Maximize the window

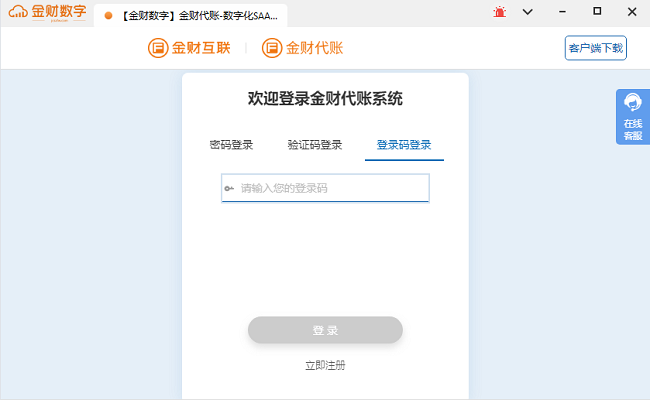(x=597, y=11)
